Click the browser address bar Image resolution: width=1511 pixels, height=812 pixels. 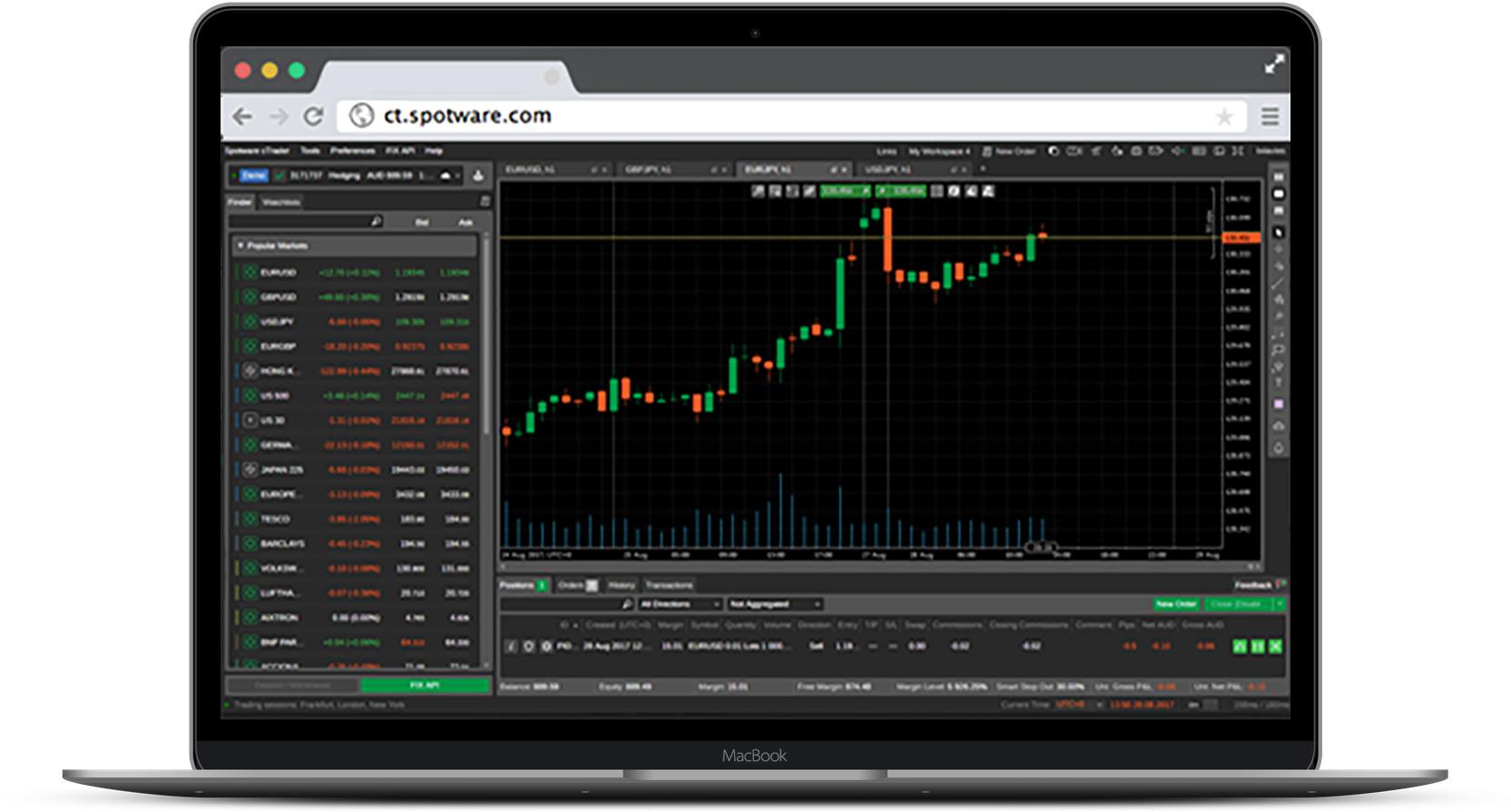tap(780, 116)
